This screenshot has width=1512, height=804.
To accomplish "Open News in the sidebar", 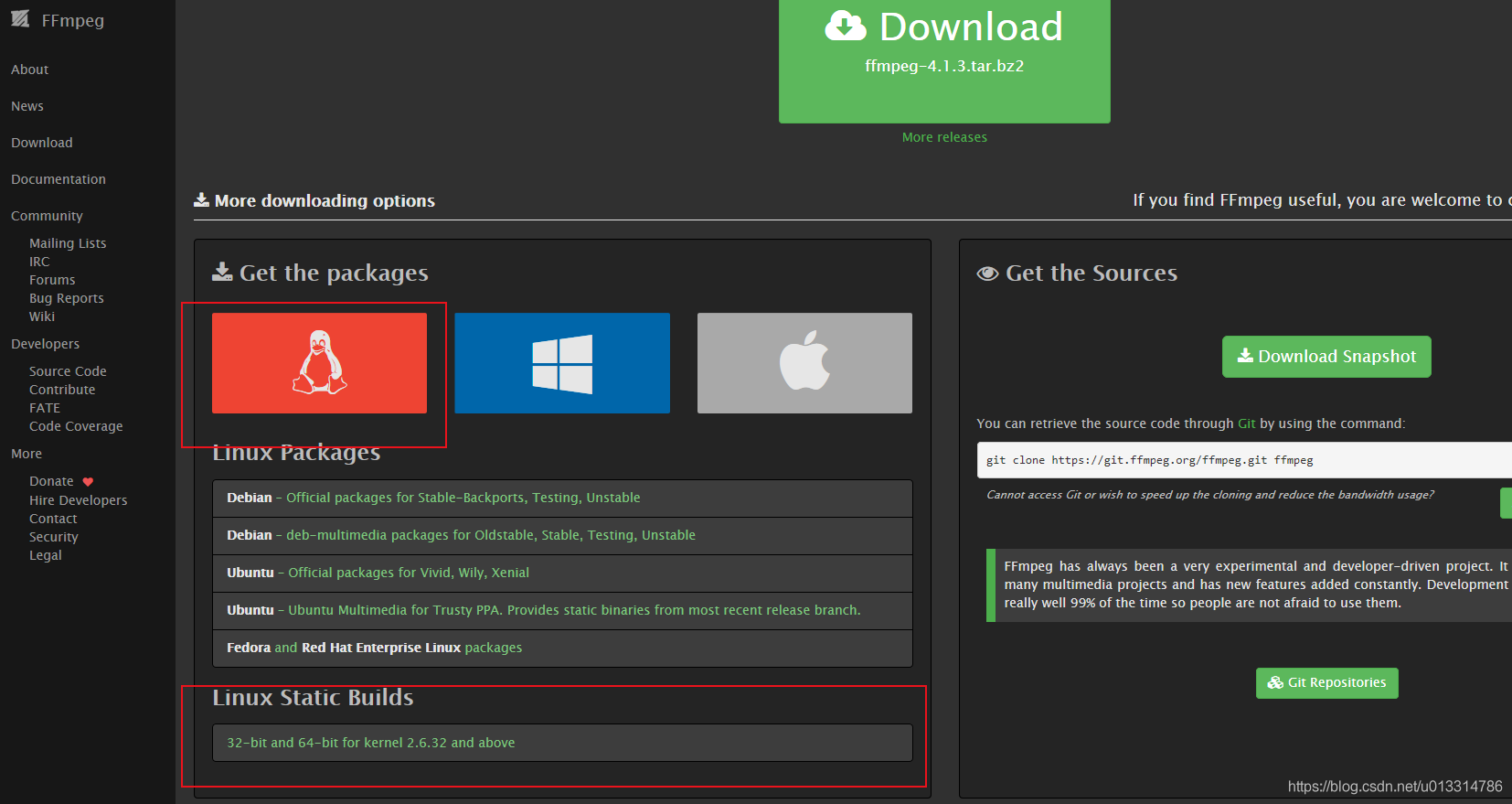I will 27,106.
